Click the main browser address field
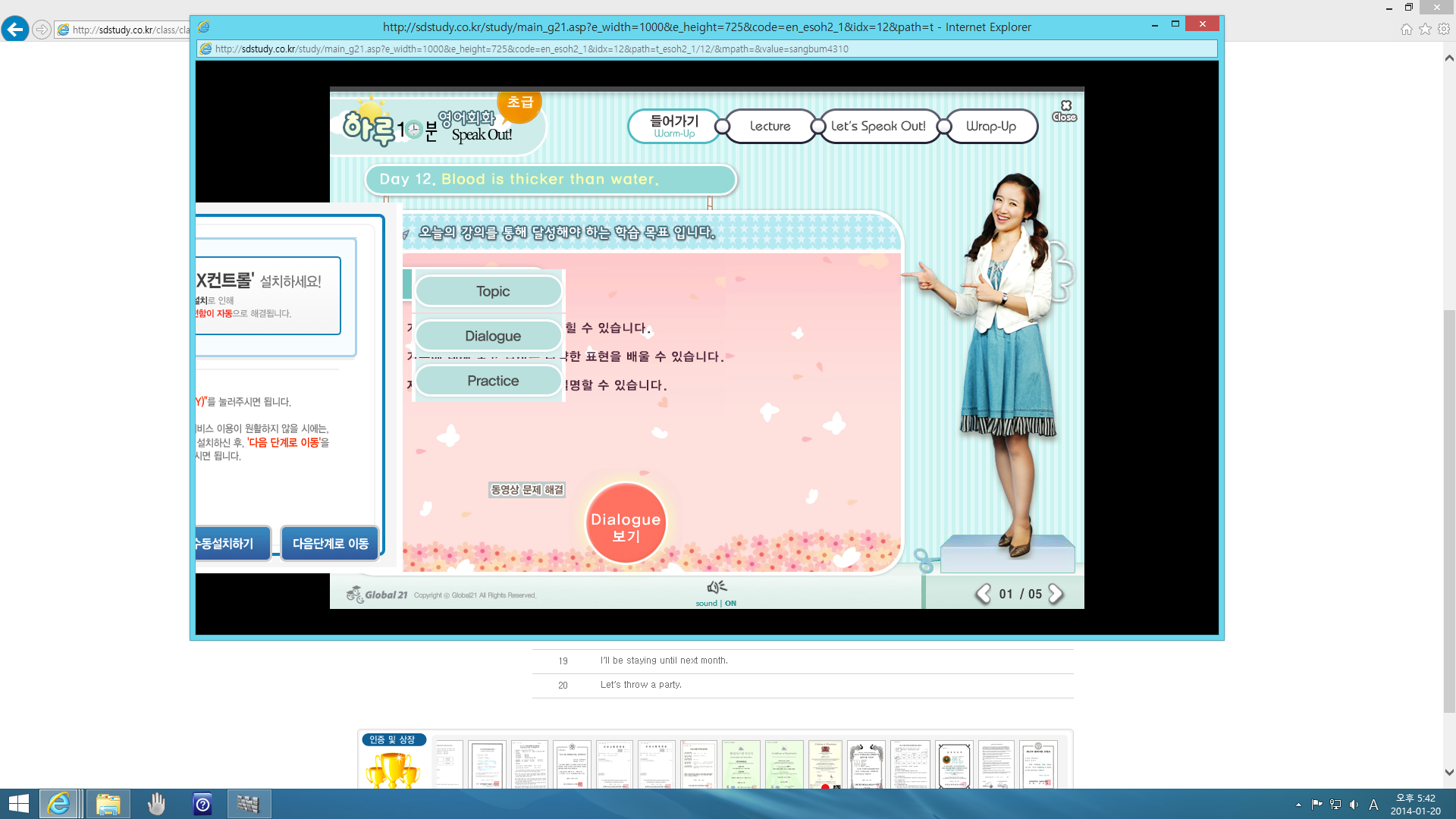The width and height of the screenshot is (1456, 819). [x=122, y=30]
